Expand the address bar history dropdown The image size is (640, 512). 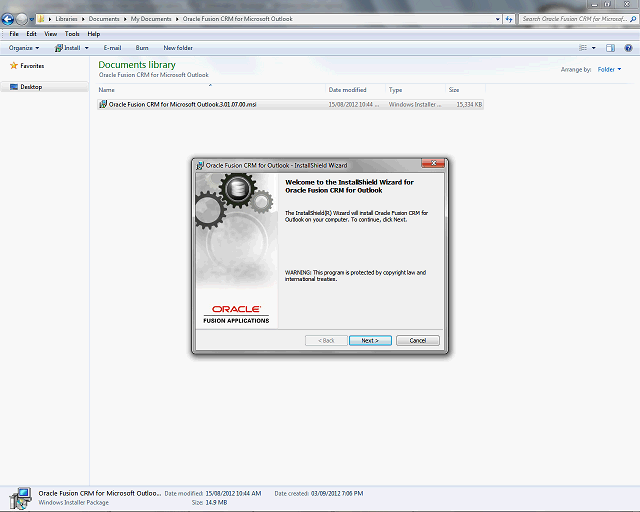(x=498, y=19)
